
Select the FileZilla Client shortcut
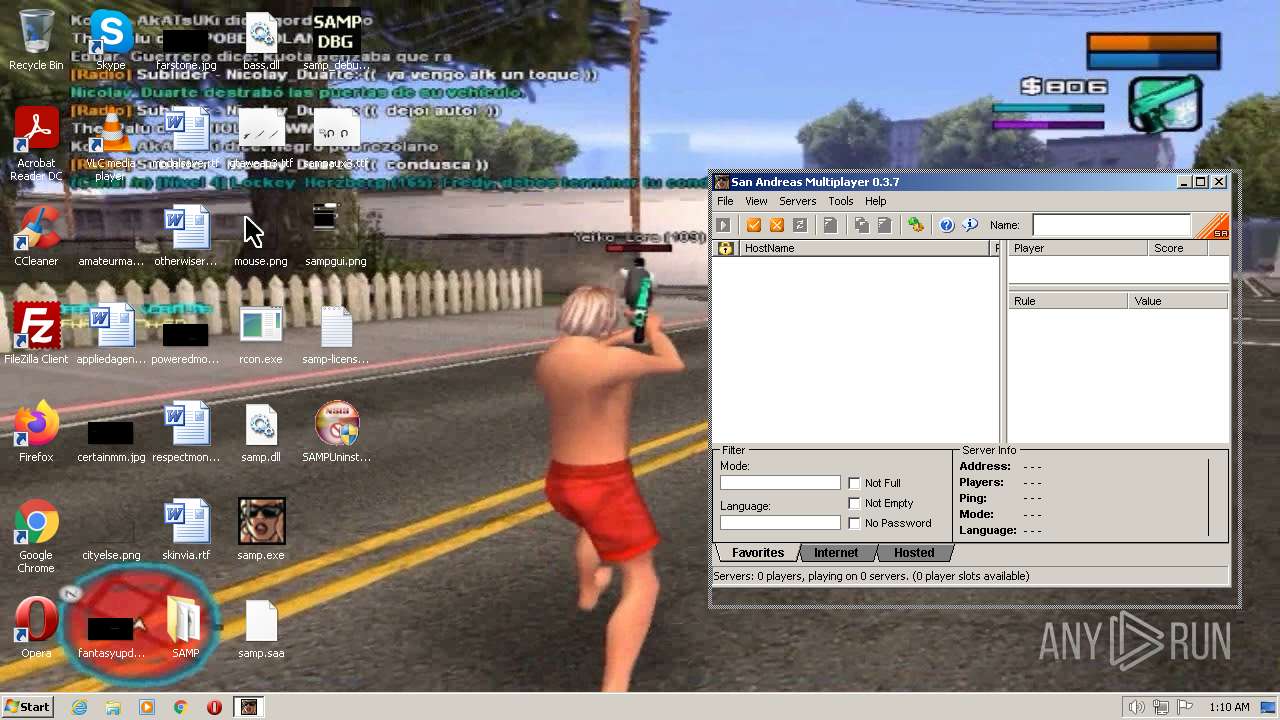pos(36,335)
